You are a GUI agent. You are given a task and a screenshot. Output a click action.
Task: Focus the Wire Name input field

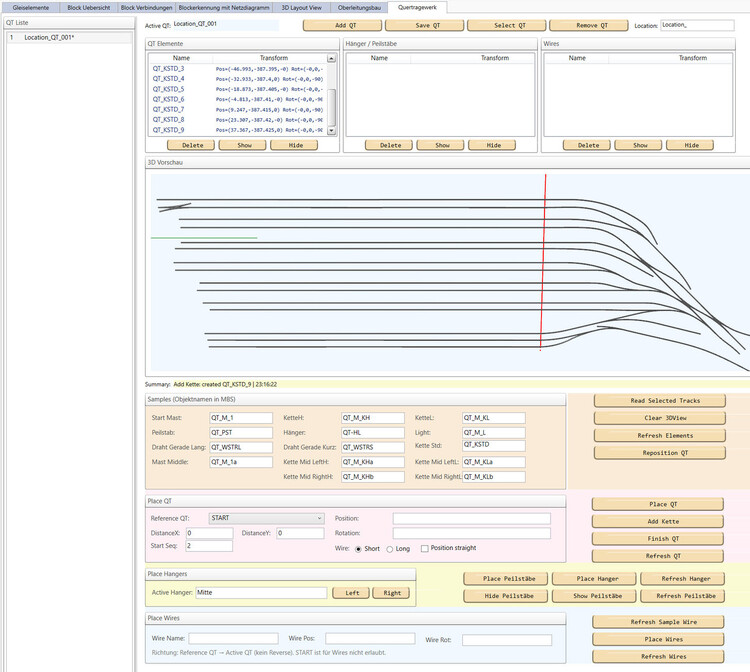point(233,638)
